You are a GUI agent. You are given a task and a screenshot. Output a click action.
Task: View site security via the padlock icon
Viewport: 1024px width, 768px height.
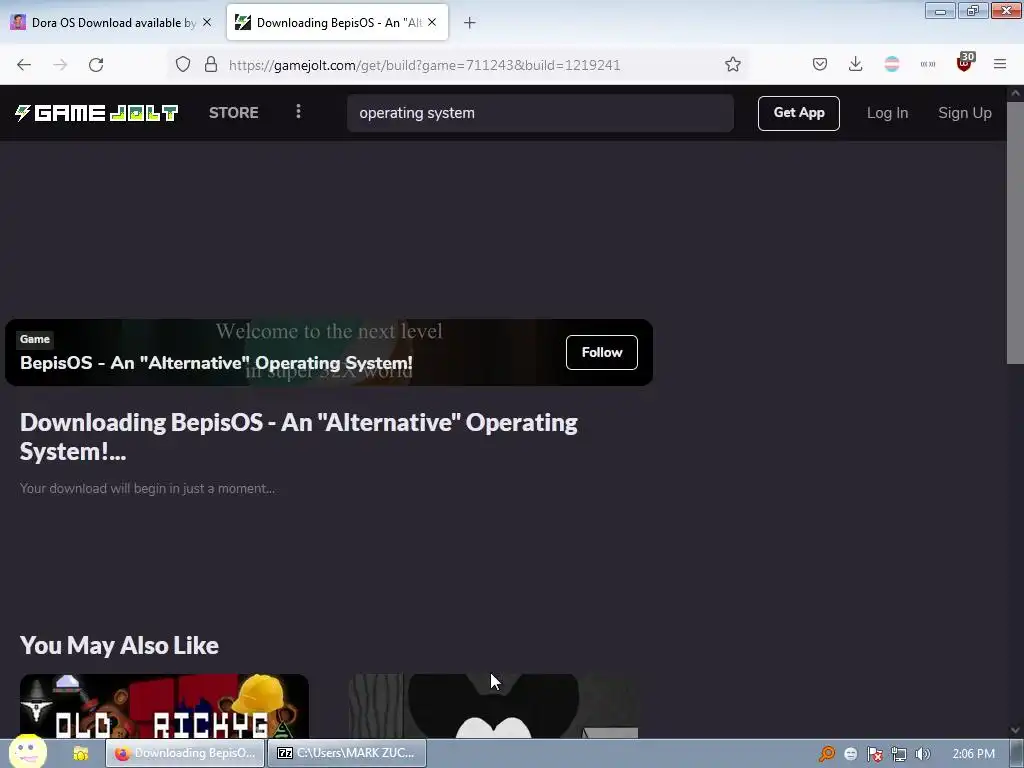[x=210, y=64]
